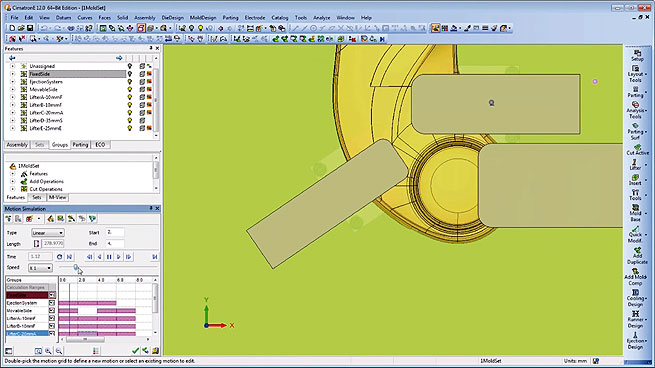Toggle EjectionSystem light bulb visibility
655x368 pixels.
coord(130,82)
